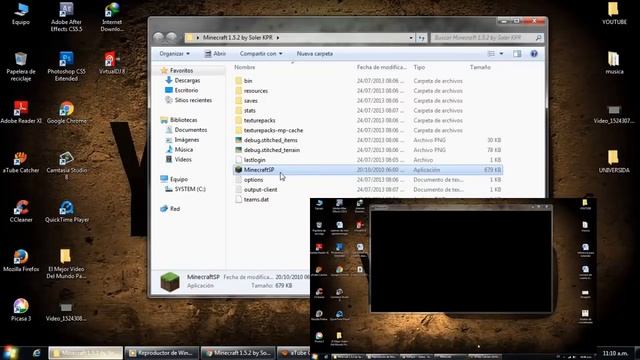Select SYSTEM (C:) drive in navigation pane
The height and width of the screenshot is (360, 640).
click(x=185, y=189)
